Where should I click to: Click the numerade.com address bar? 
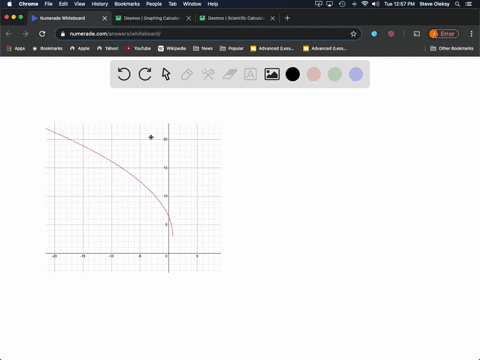pyautogui.click(x=208, y=34)
